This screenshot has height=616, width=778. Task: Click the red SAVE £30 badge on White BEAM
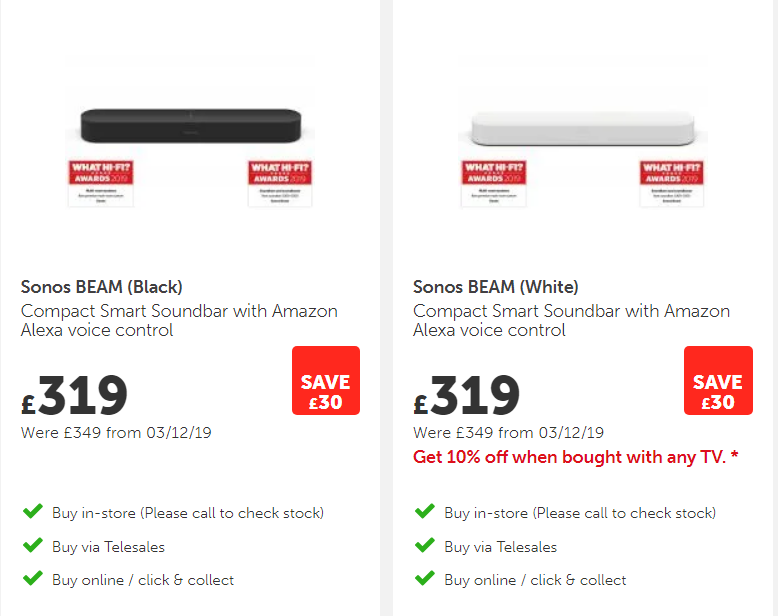click(x=718, y=381)
